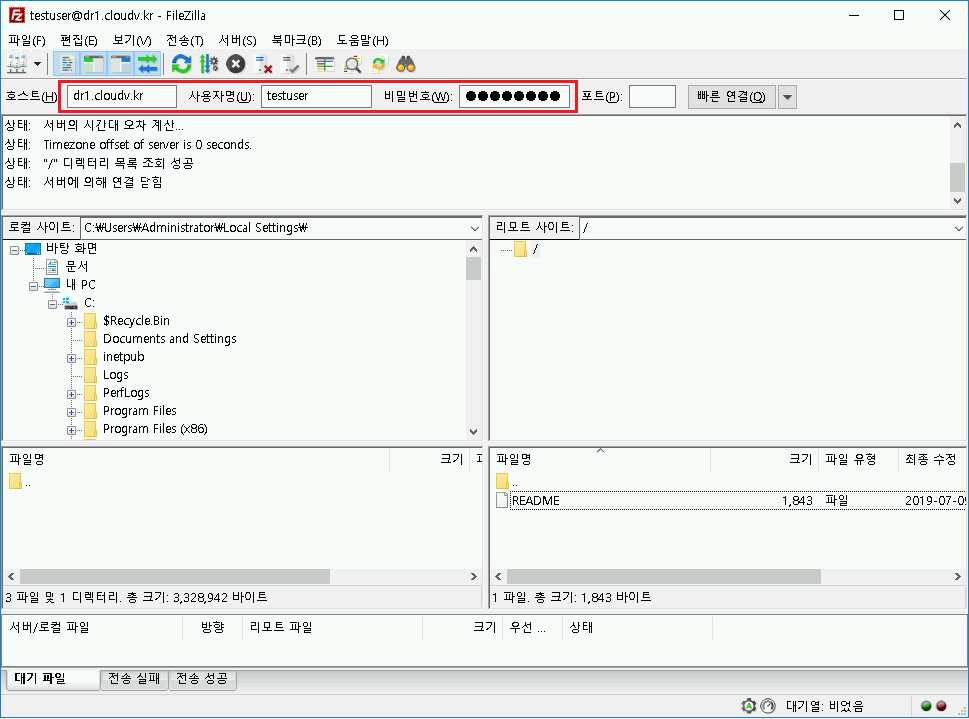
Task: Focus the 호스트 host input field
Action: (x=122, y=96)
